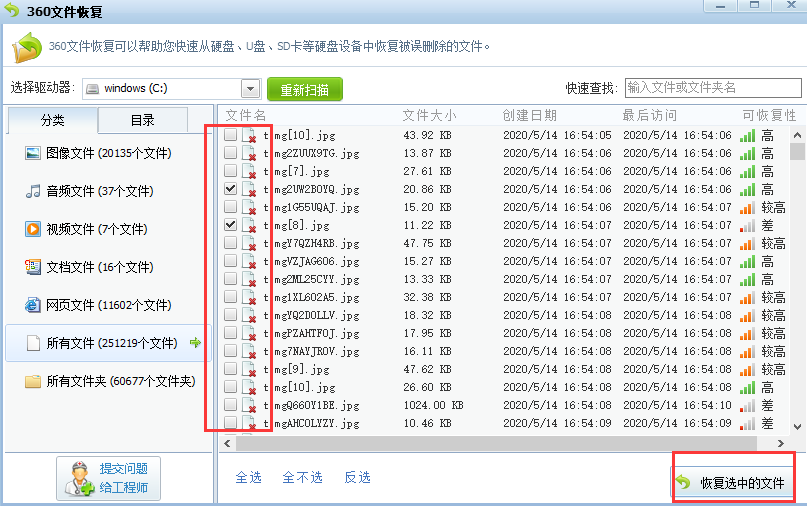
Task: Select the image files category icon
Action: pyautogui.click(x=33, y=153)
